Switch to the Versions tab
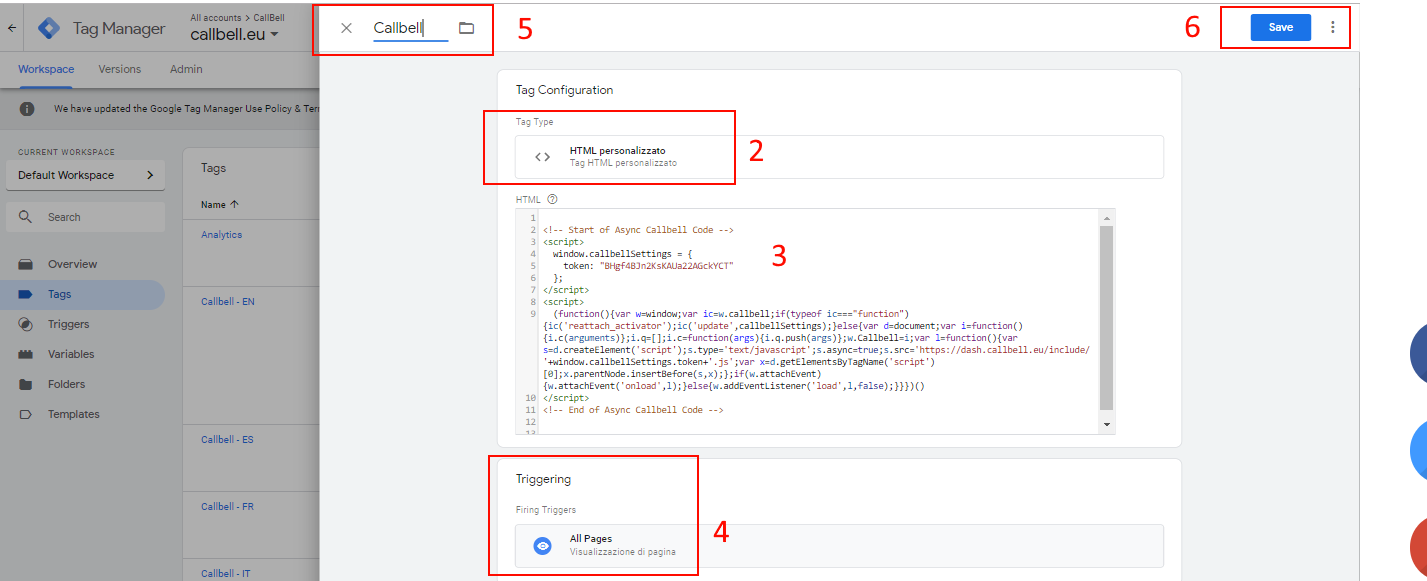1427x581 pixels. pos(119,69)
